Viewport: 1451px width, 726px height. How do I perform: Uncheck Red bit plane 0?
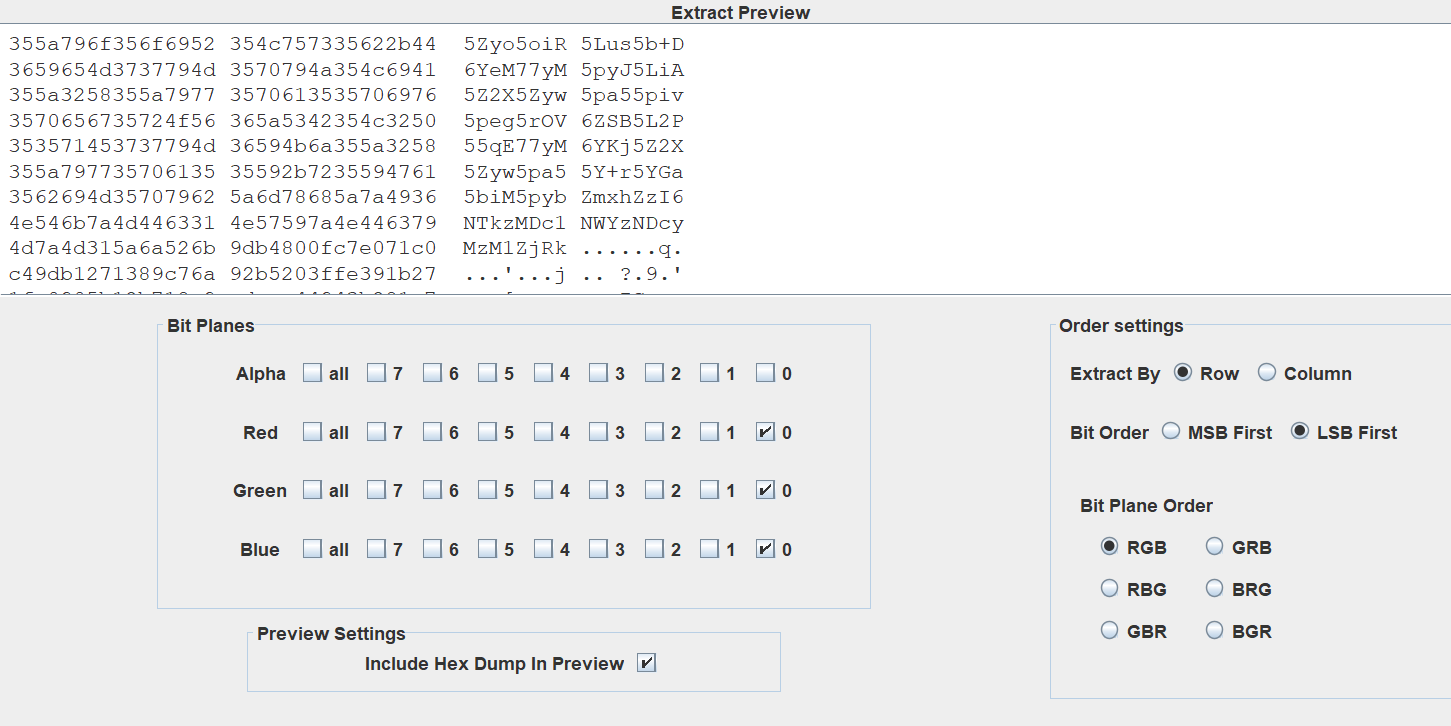pos(765,432)
